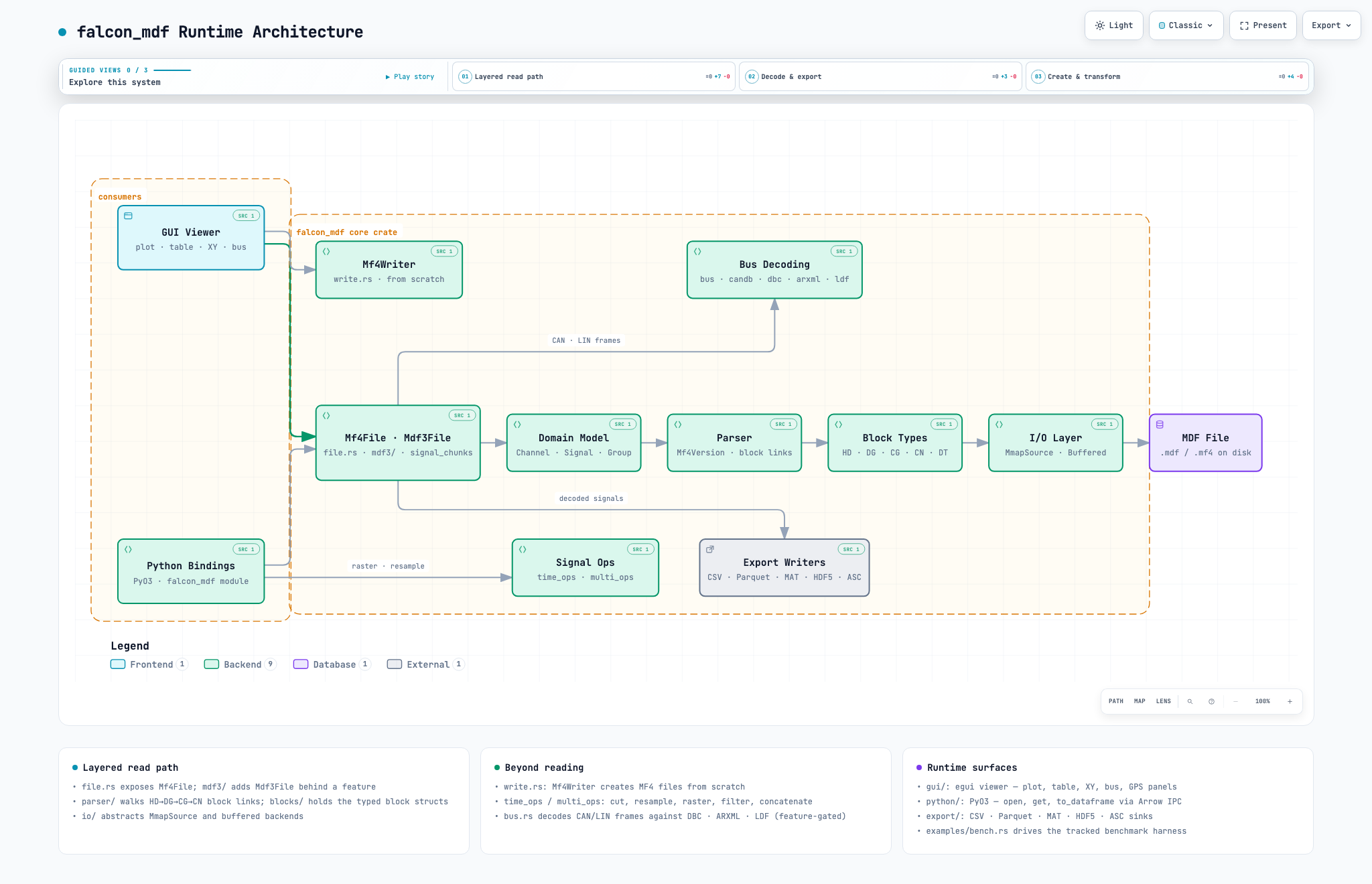This screenshot has height=884, width=1372.
Task: Click the database icon on MDF File node
Action: (1160, 425)
